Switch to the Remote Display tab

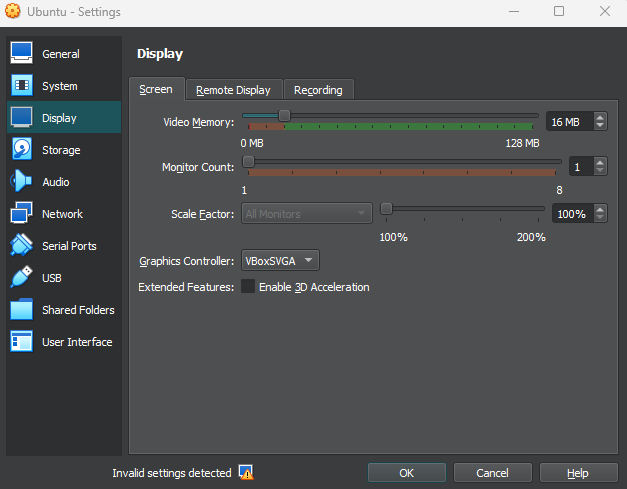[233, 90]
